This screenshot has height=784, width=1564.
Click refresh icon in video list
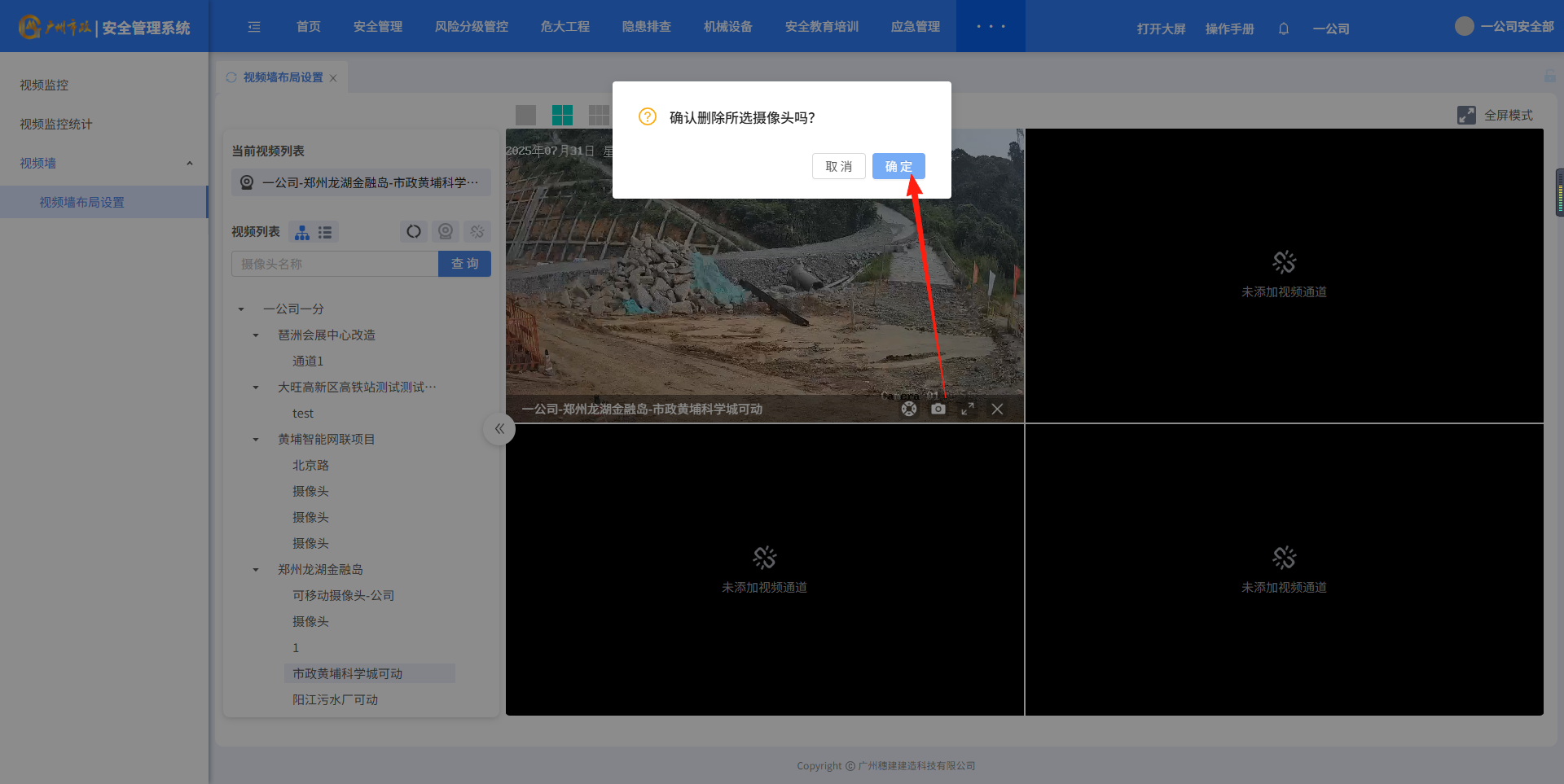click(414, 232)
